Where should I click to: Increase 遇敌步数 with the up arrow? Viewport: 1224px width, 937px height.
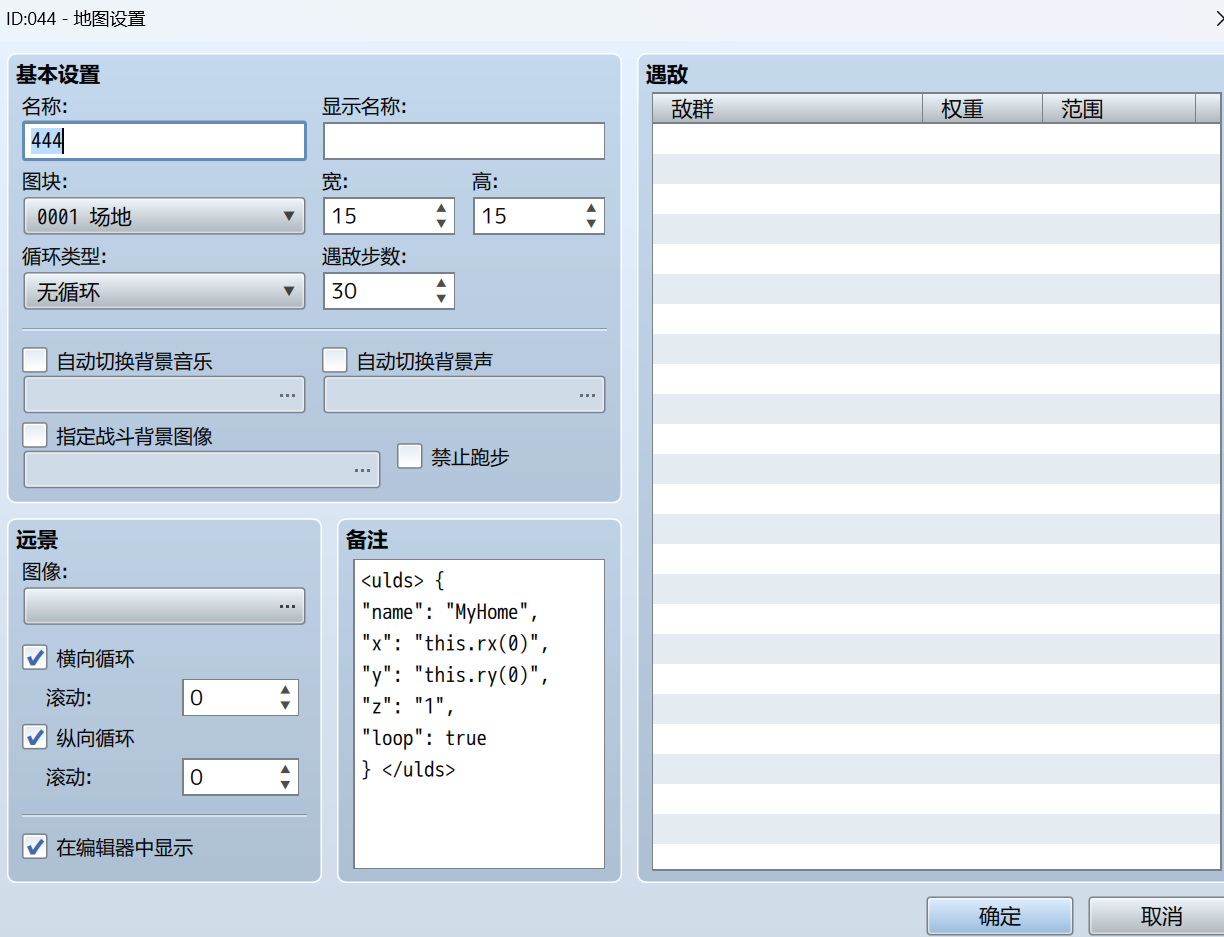(441, 283)
